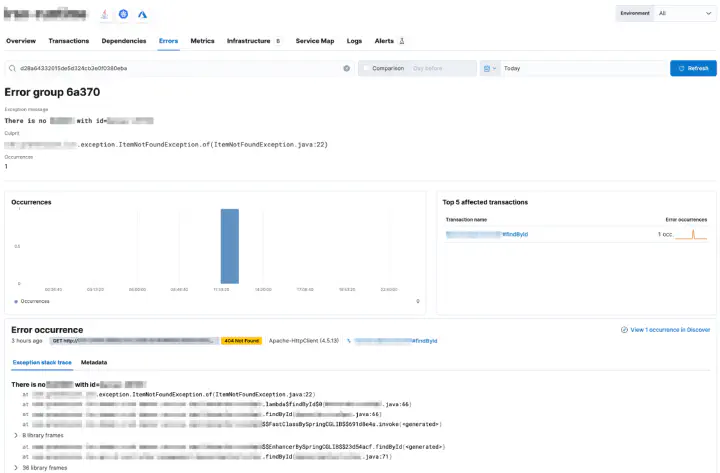Select the Exception stack trace tab

[x=42, y=362]
